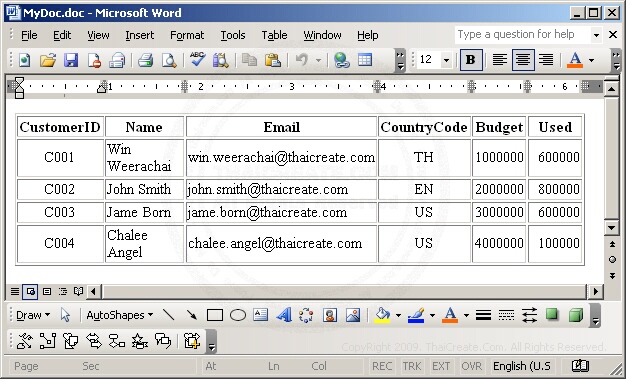This screenshot has height=379, width=626.
Task: Open a file with the folder icon
Action: point(48,60)
